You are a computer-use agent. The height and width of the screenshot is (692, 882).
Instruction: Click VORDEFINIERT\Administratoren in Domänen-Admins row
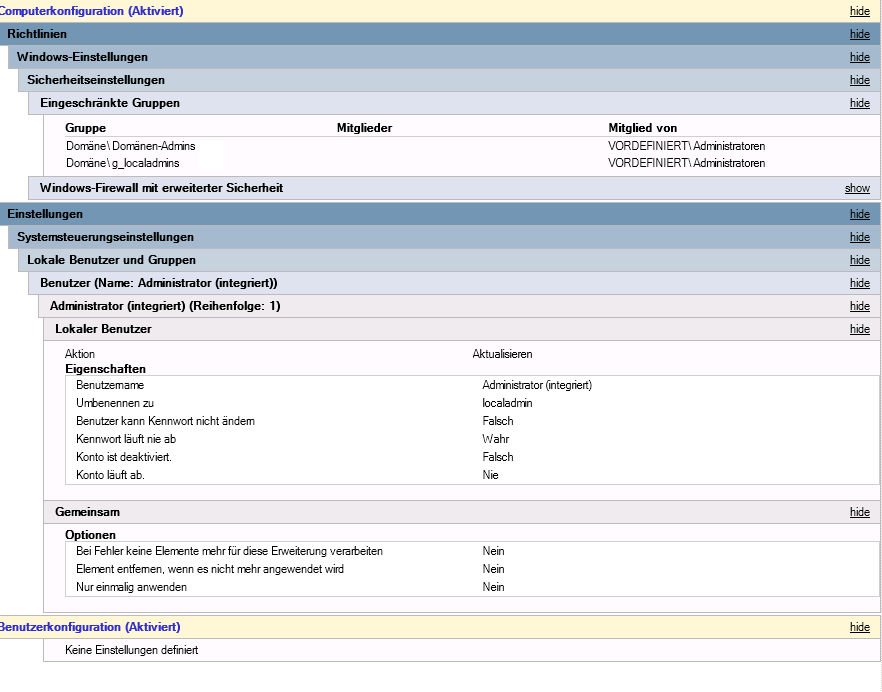(x=686, y=146)
